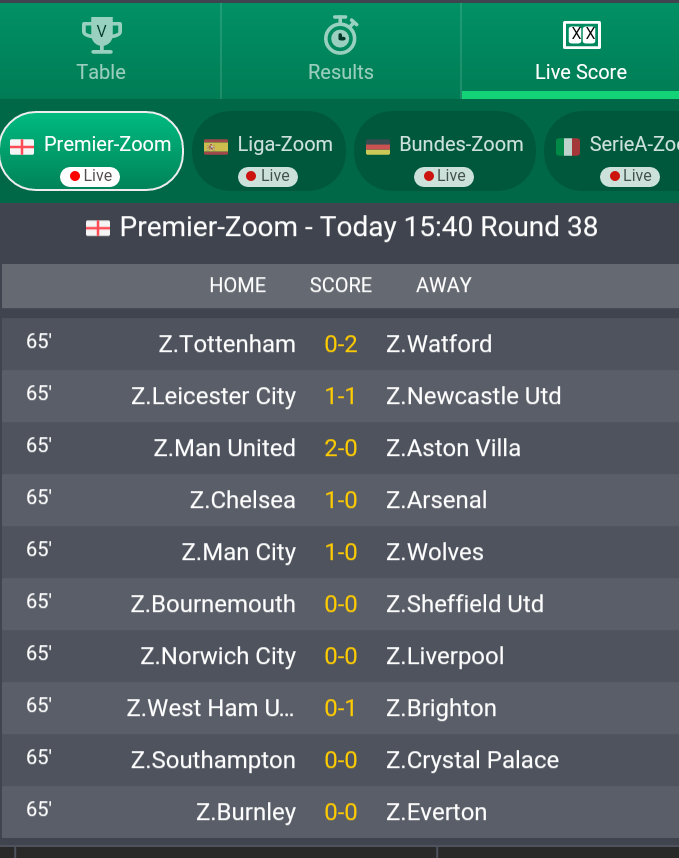Click the HOME column header
This screenshot has height=858, width=679.
point(237,285)
